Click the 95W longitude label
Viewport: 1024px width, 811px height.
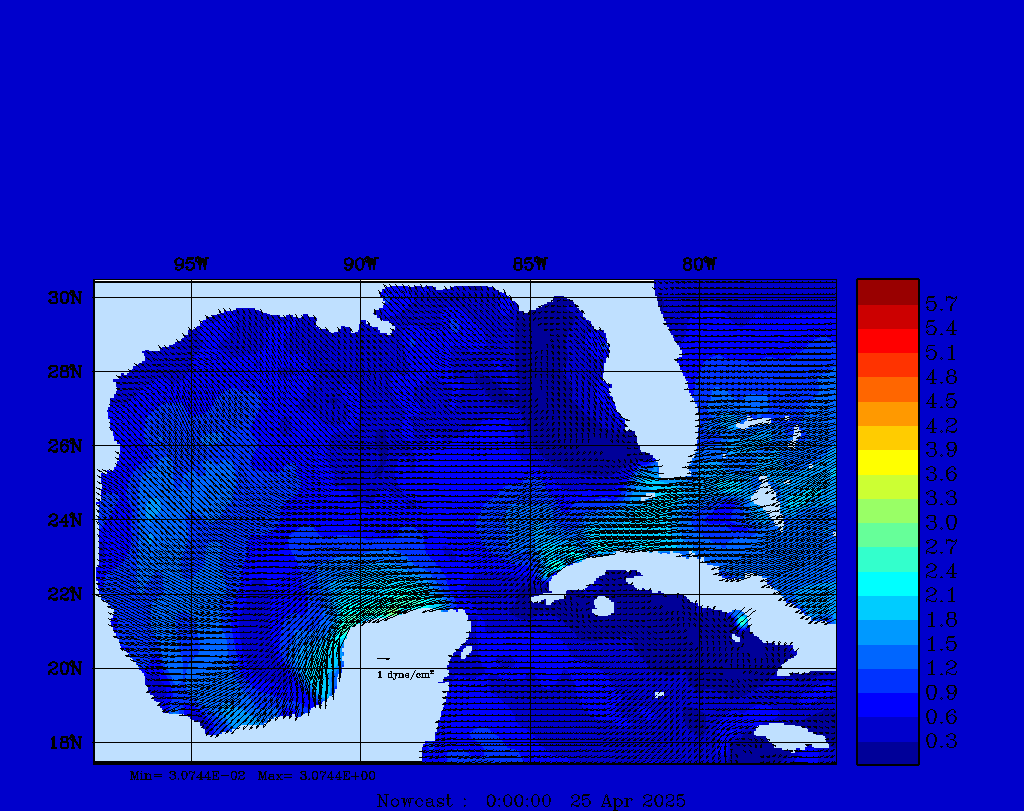(x=190, y=265)
